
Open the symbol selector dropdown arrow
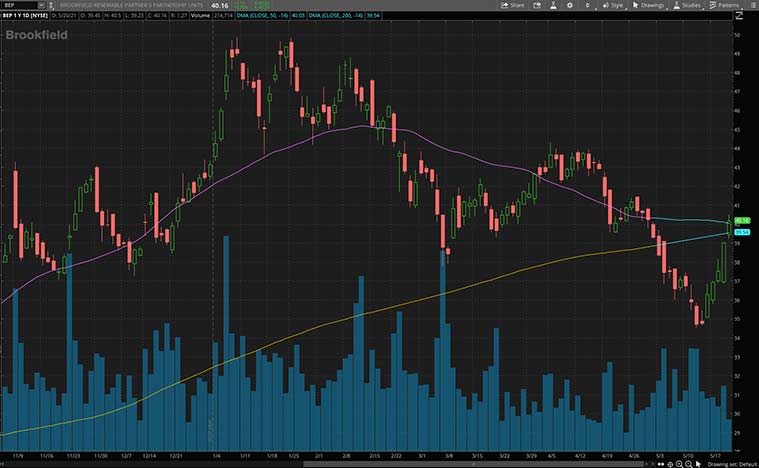pyautogui.click(x=49, y=5)
